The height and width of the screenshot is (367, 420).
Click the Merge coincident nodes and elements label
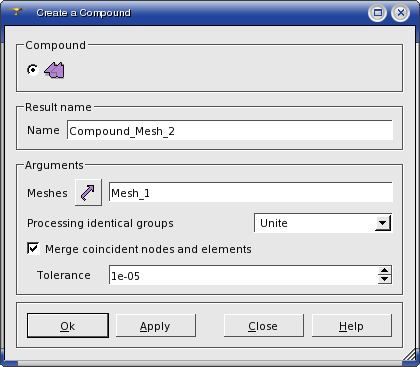148,249
